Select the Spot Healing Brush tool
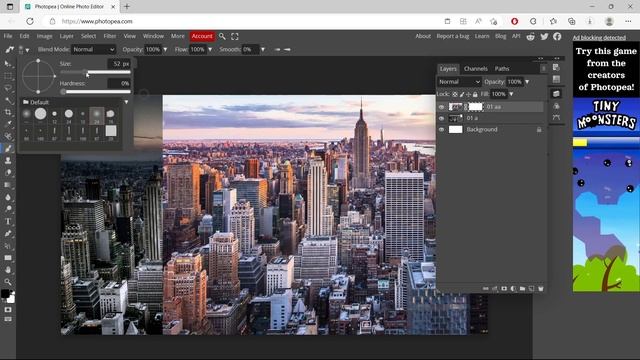This screenshot has height=360, width=640. (8, 136)
